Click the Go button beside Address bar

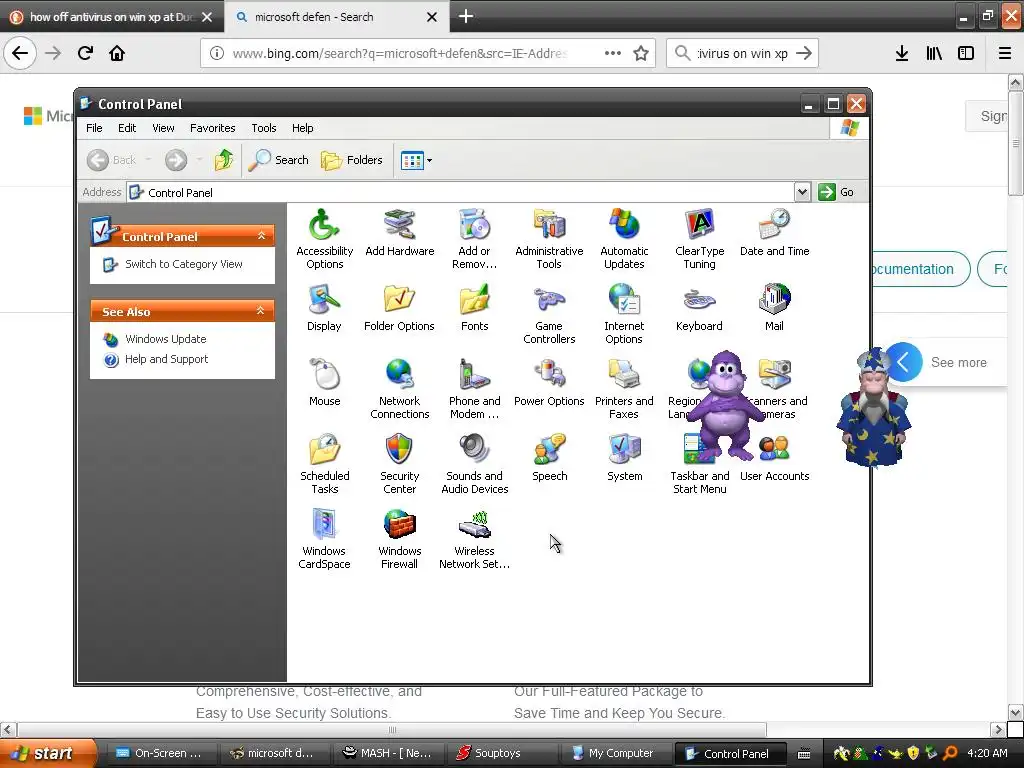point(837,192)
